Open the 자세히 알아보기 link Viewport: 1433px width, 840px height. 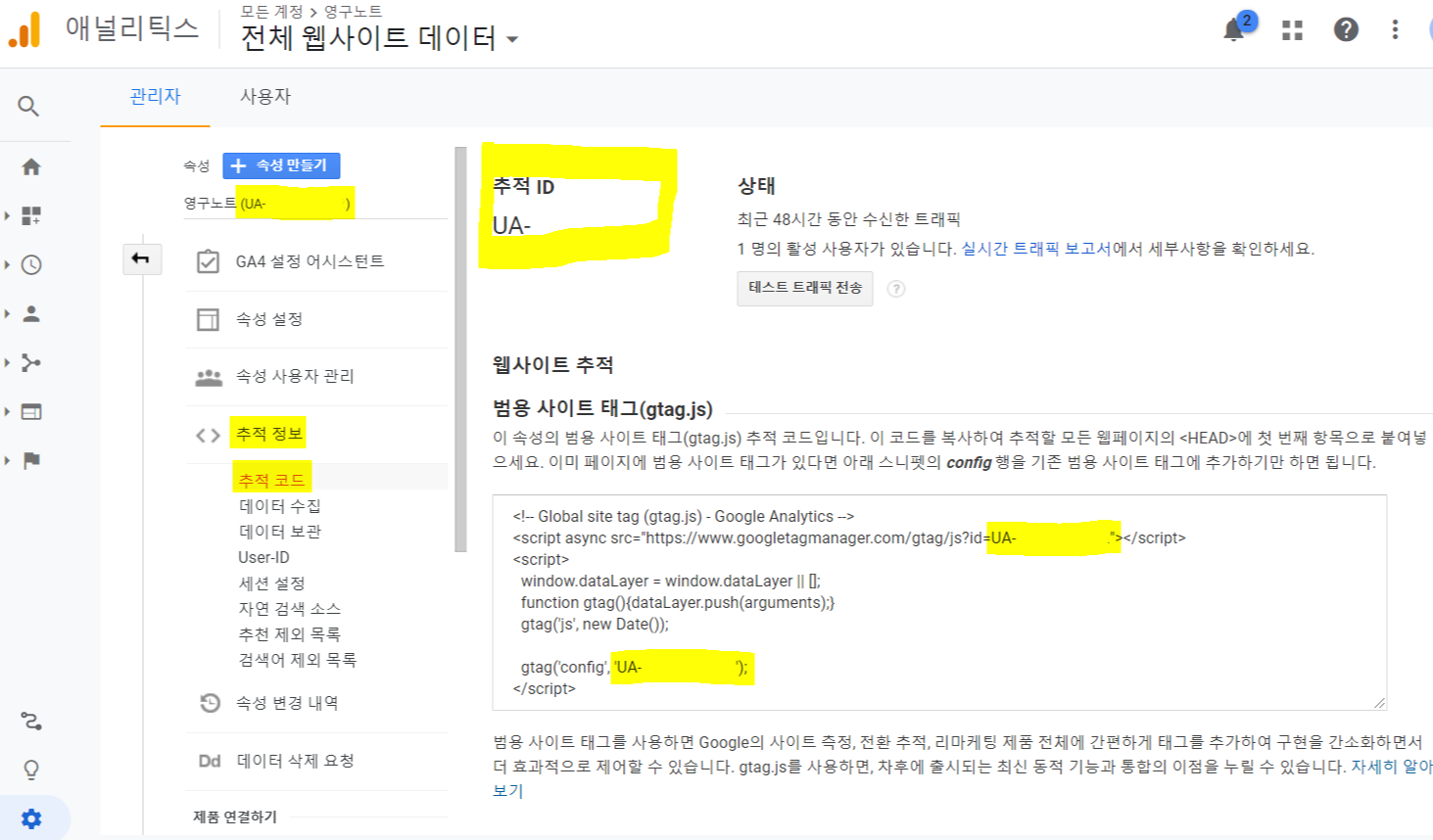click(1391, 767)
